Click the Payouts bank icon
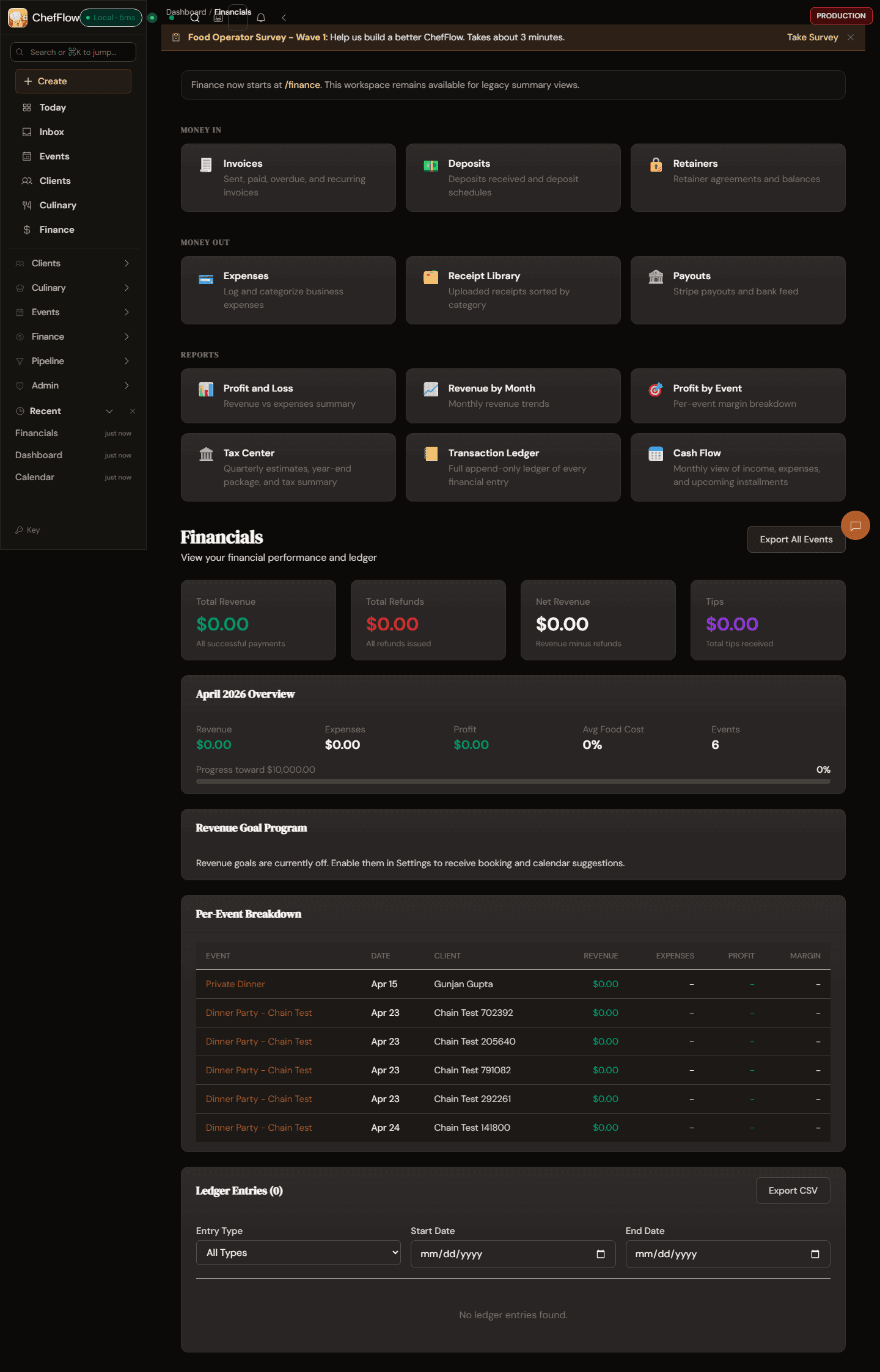The image size is (880, 1372). tap(656, 277)
